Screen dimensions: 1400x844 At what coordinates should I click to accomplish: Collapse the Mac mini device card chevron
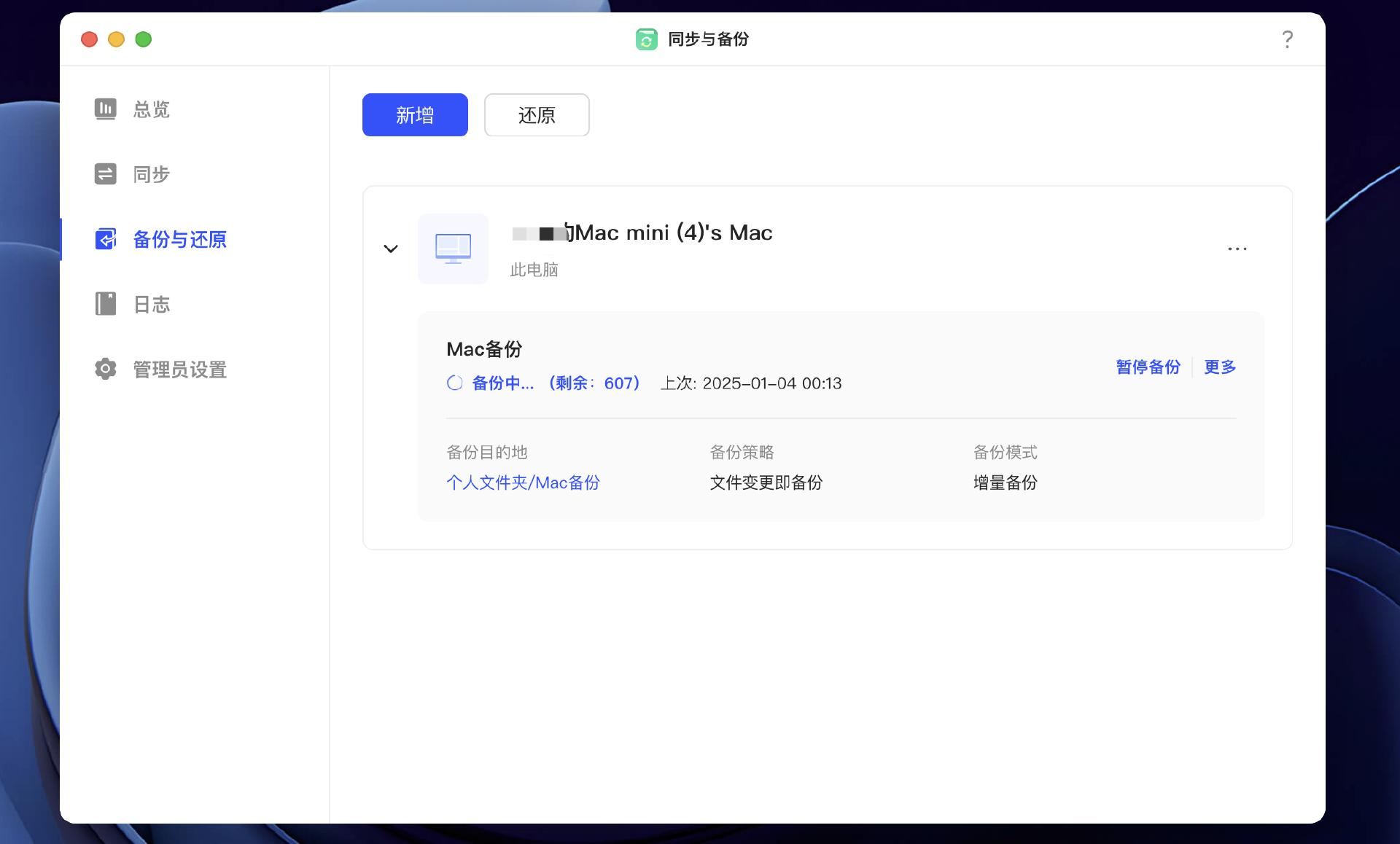pyautogui.click(x=391, y=249)
